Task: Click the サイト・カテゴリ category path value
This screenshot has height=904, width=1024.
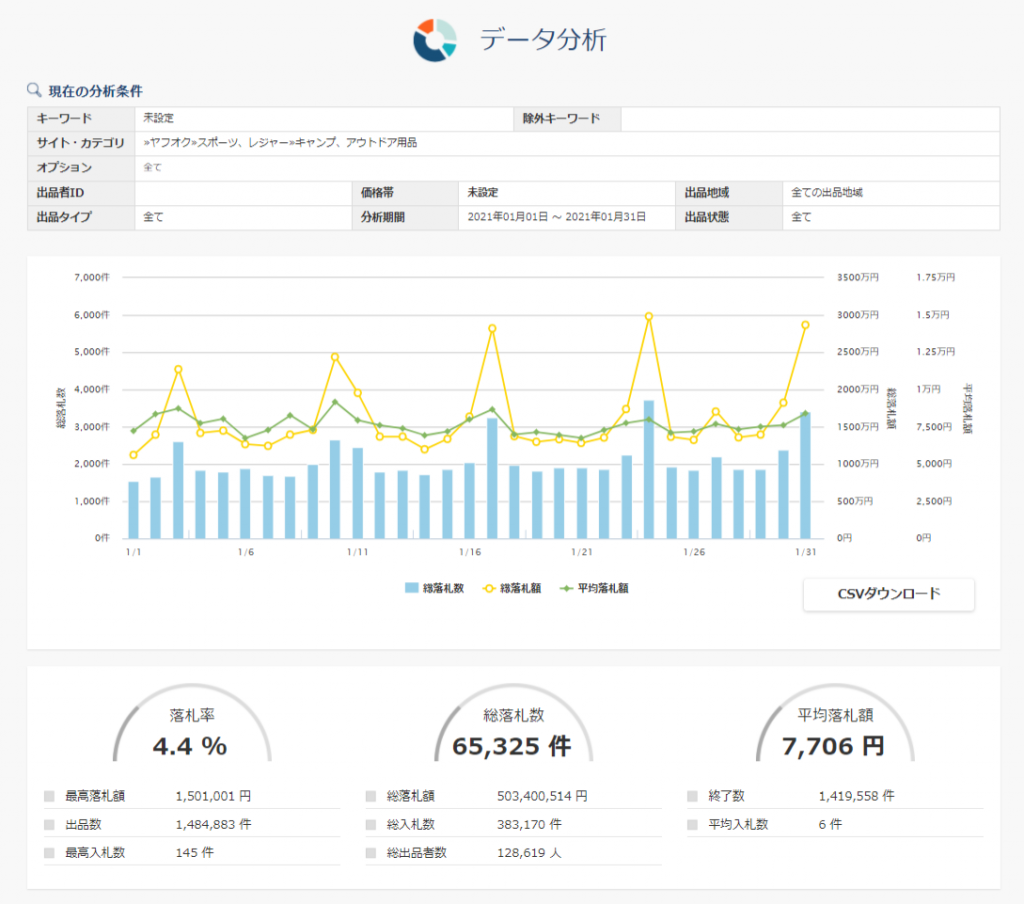Action: click(280, 143)
